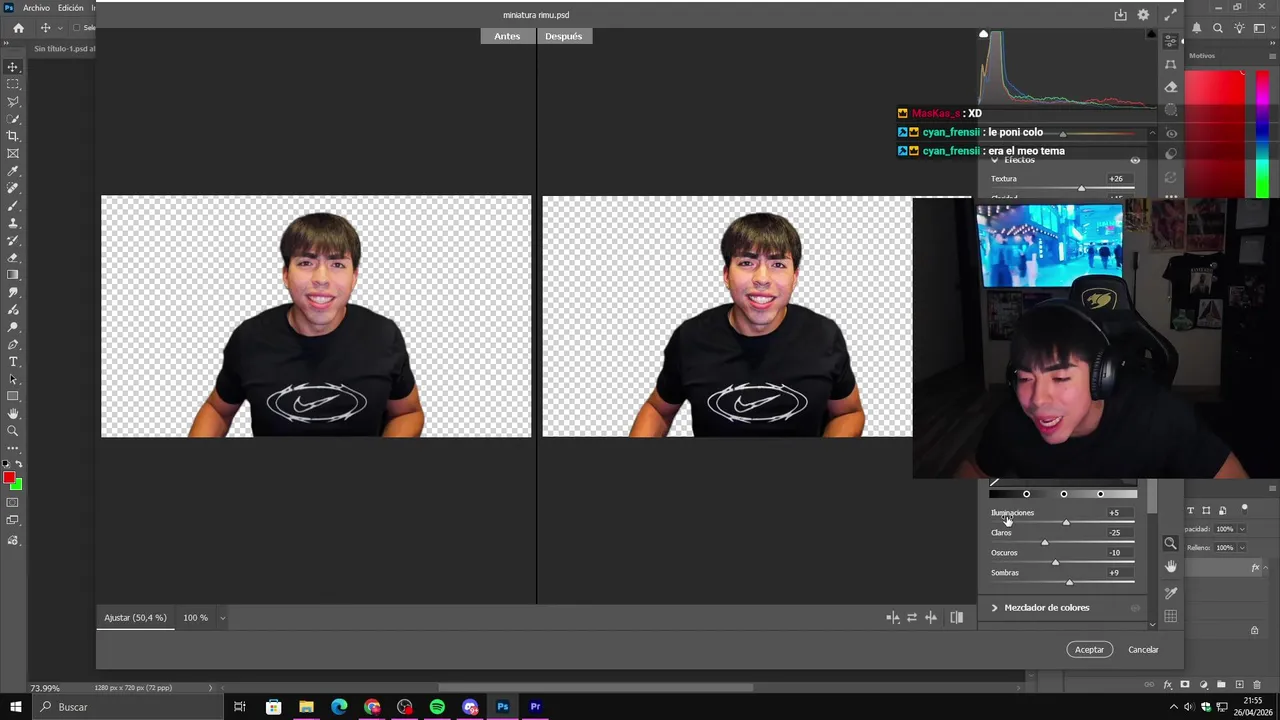Click the Claros slider track
The image size is (1280, 720).
pyautogui.click(x=1062, y=542)
